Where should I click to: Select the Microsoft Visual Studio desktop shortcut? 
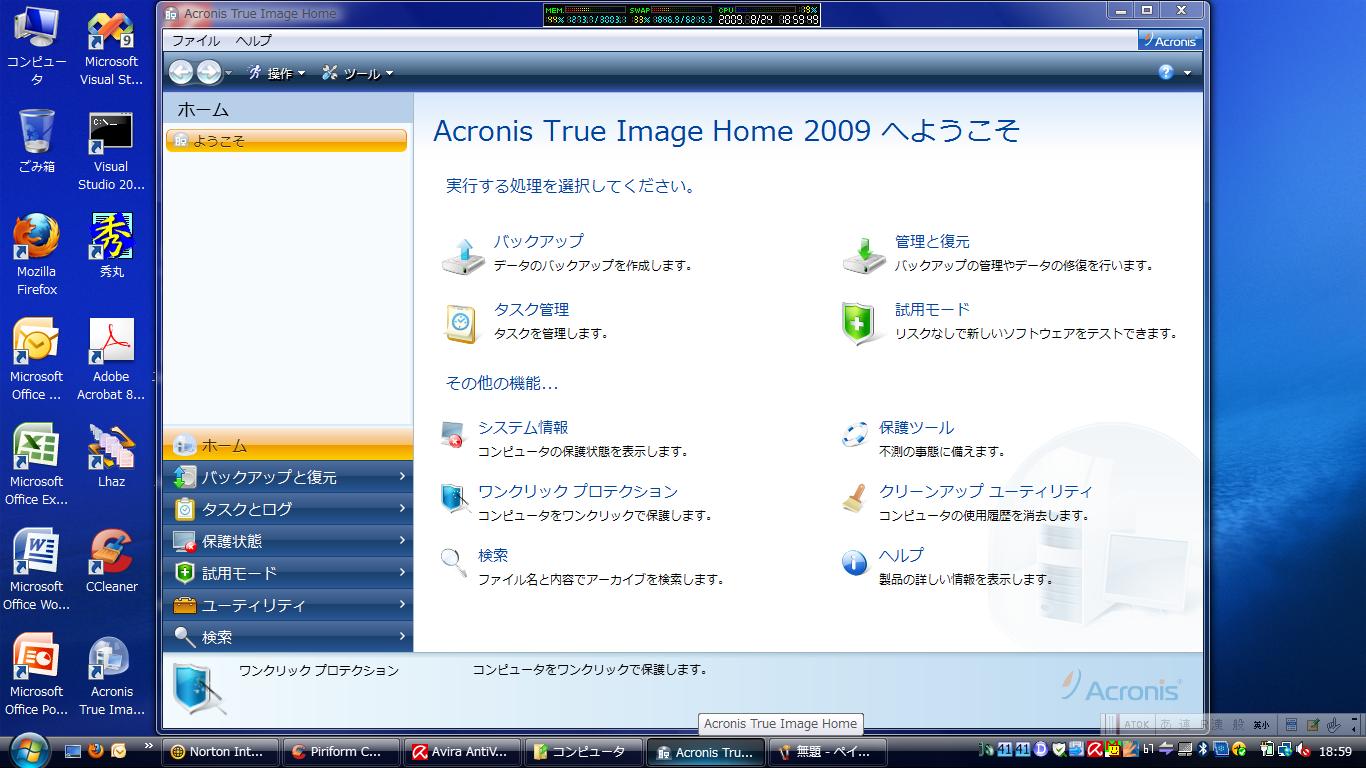pos(111,48)
